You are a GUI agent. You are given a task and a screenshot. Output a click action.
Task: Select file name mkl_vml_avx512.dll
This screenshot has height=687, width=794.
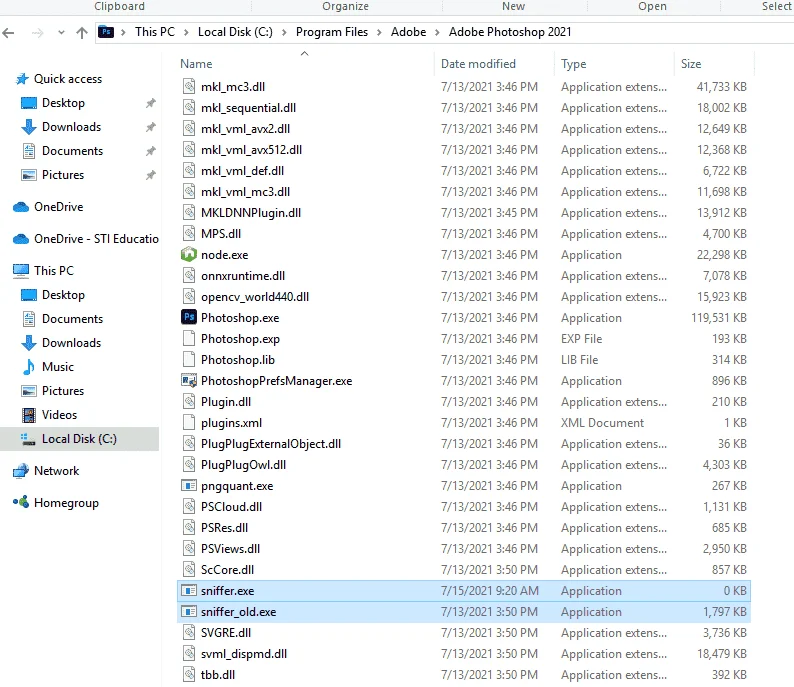251,150
